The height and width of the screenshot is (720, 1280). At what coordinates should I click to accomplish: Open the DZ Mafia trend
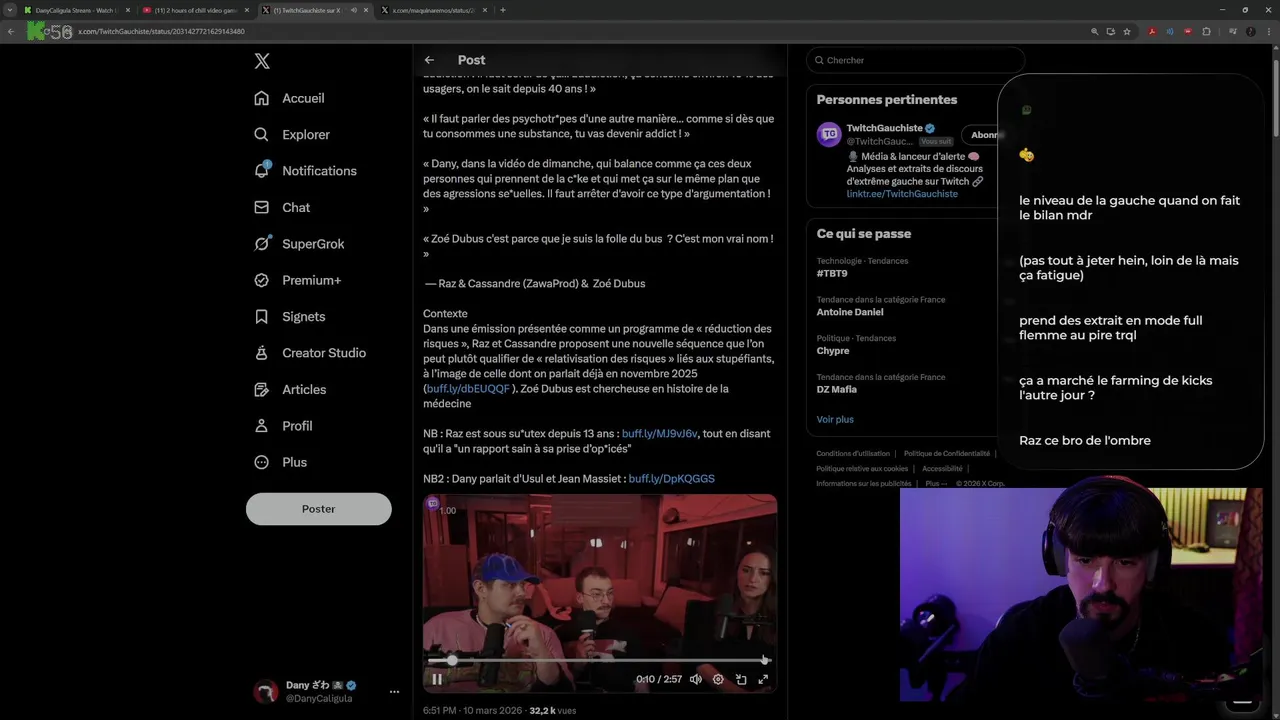tap(837, 389)
